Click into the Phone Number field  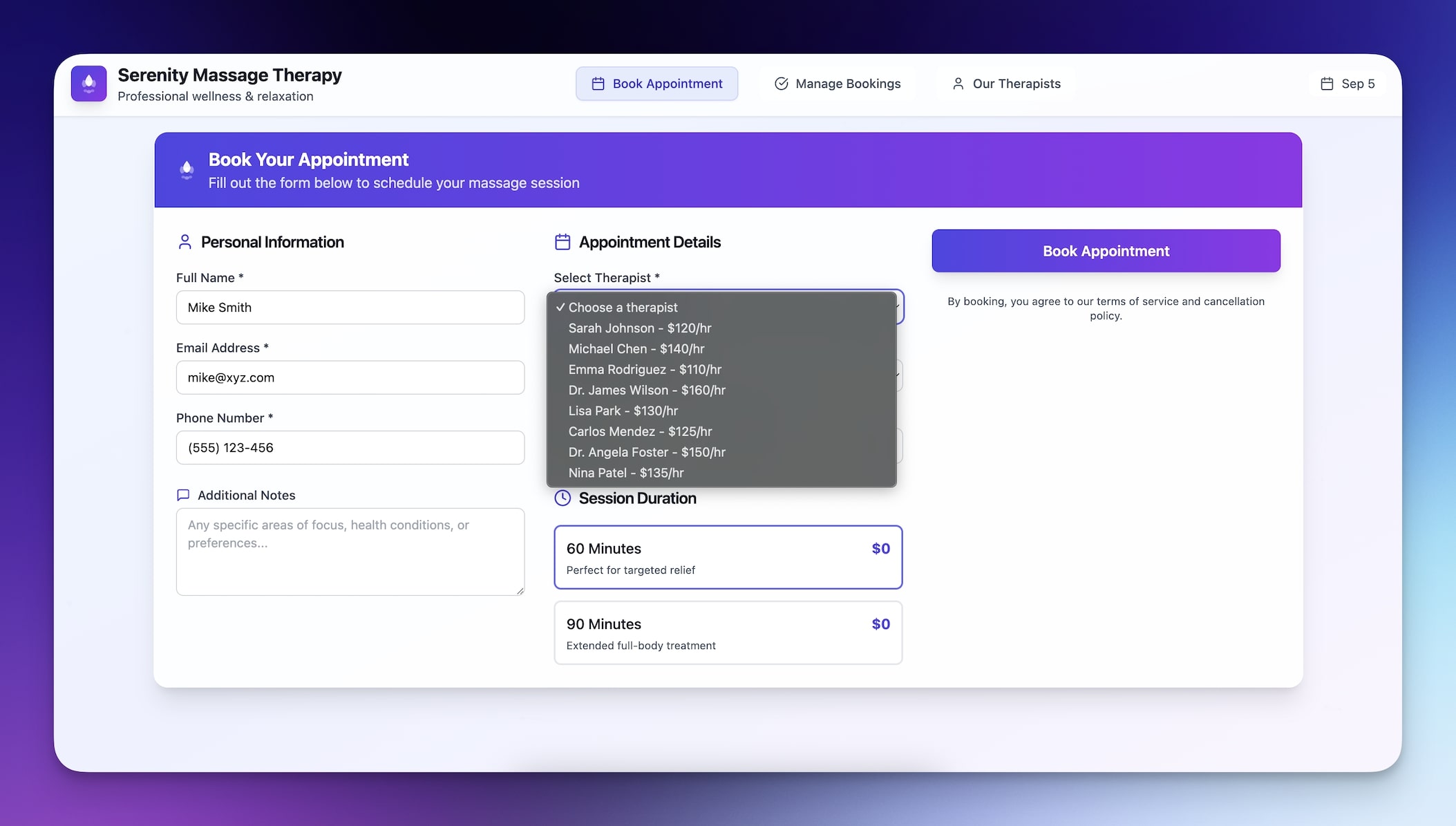coord(350,448)
